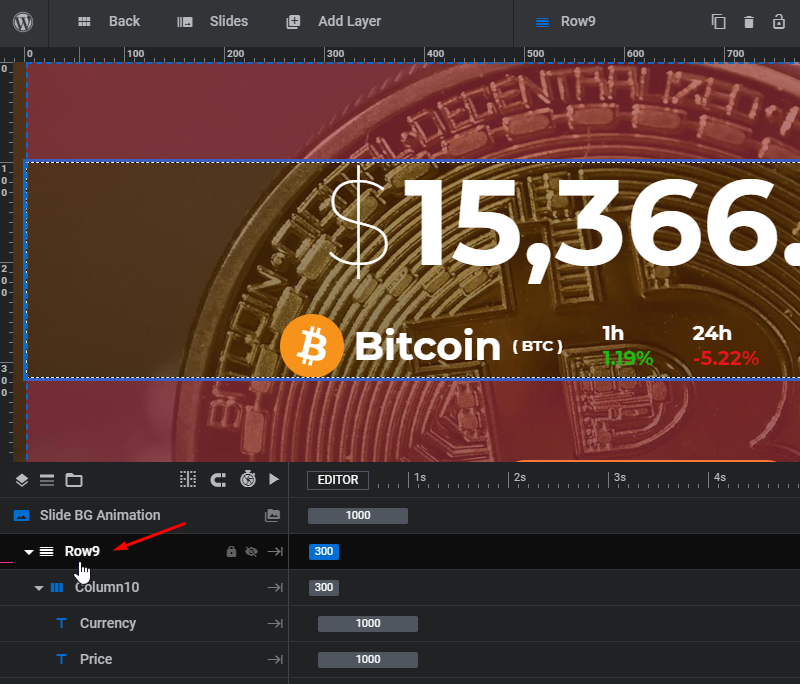The width and height of the screenshot is (800, 684).
Task: Click the list view icon in timeline
Action: (x=47, y=480)
